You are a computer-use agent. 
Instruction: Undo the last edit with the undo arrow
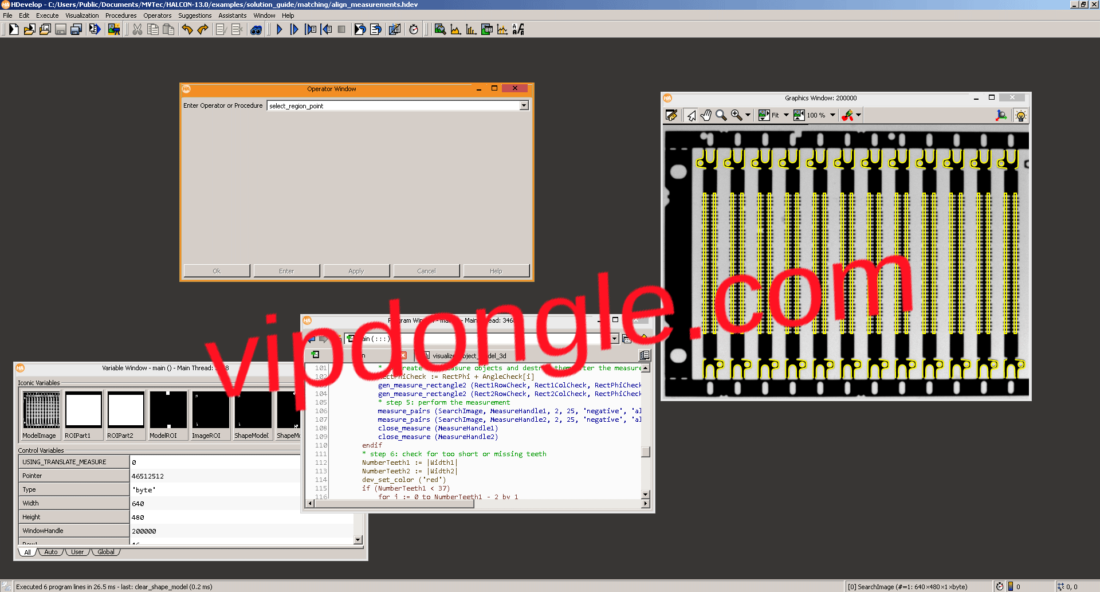click(x=186, y=29)
